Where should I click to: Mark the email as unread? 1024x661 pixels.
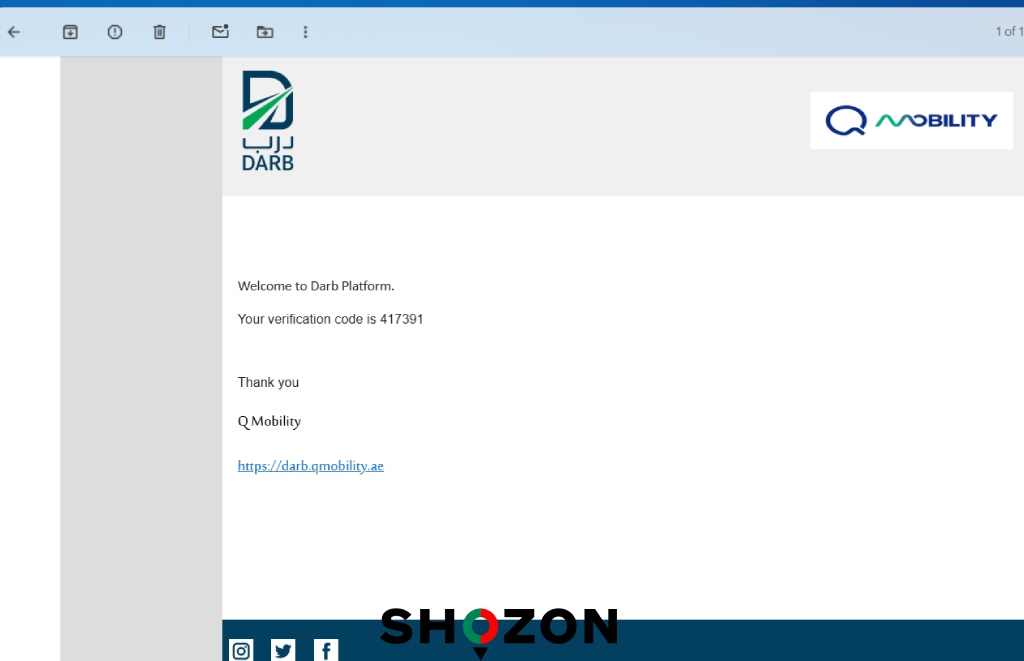click(x=220, y=32)
